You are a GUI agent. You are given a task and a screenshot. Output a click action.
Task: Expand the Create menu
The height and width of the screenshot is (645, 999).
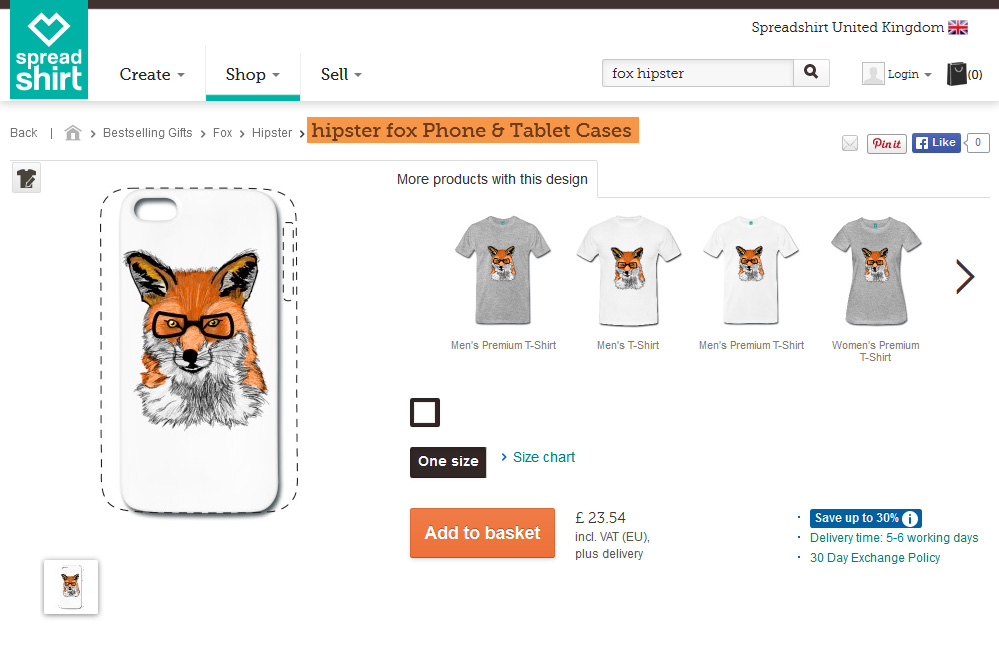click(152, 75)
